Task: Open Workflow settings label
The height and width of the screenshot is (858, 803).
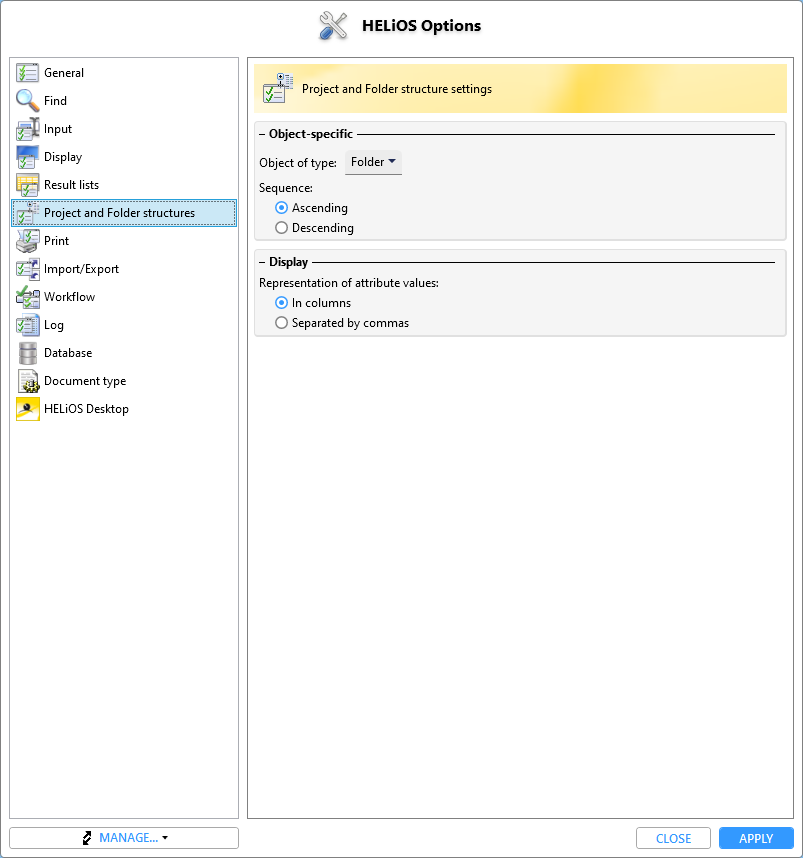Action: [70, 297]
